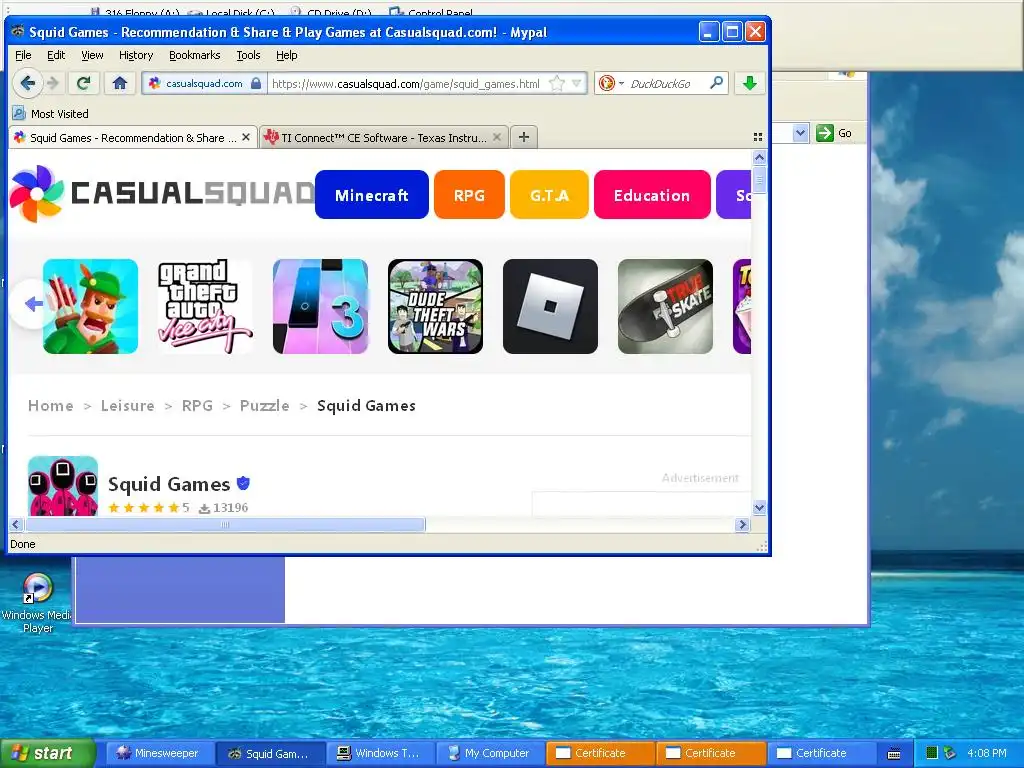This screenshot has height=768, width=1024.
Task: Click the casualsquad.com site identity padlock
Action: pyautogui.click(x=256, y=83)
